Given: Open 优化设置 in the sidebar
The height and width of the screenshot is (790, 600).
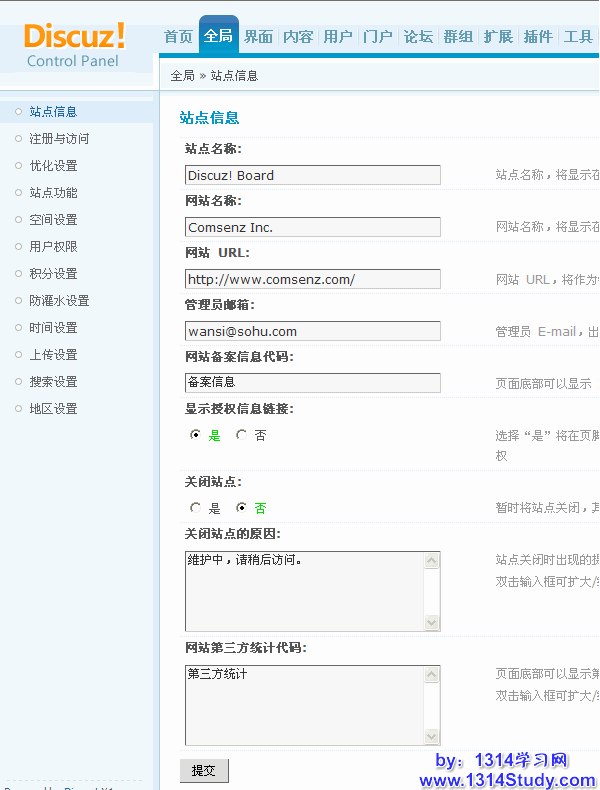Looking at the screenshot, I should click(x=53, y=166).
